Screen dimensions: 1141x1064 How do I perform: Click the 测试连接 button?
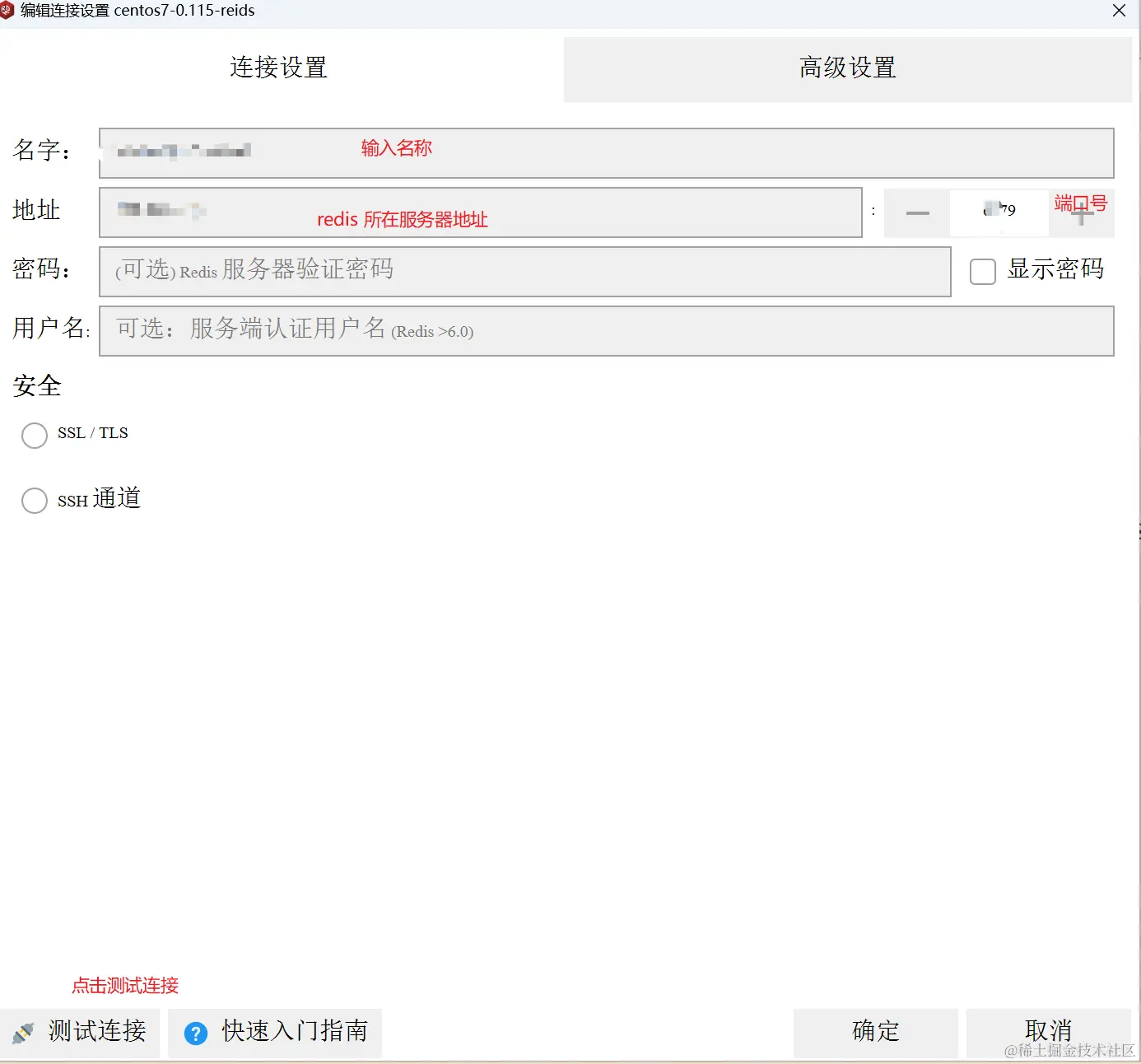coord(80,1033)
